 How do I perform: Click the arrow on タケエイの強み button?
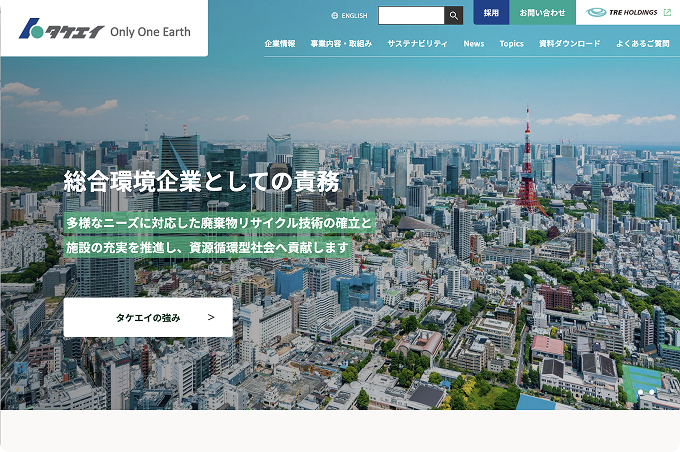point(211,317)
